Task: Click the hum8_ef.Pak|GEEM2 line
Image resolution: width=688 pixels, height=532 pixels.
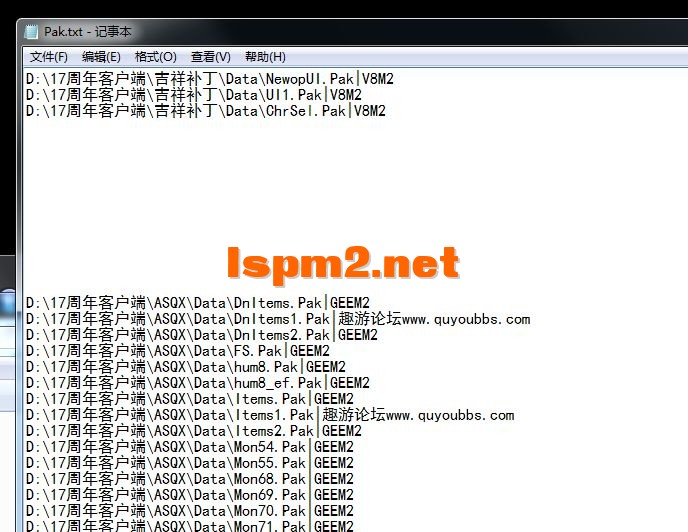Action: (x=197, y=383)
